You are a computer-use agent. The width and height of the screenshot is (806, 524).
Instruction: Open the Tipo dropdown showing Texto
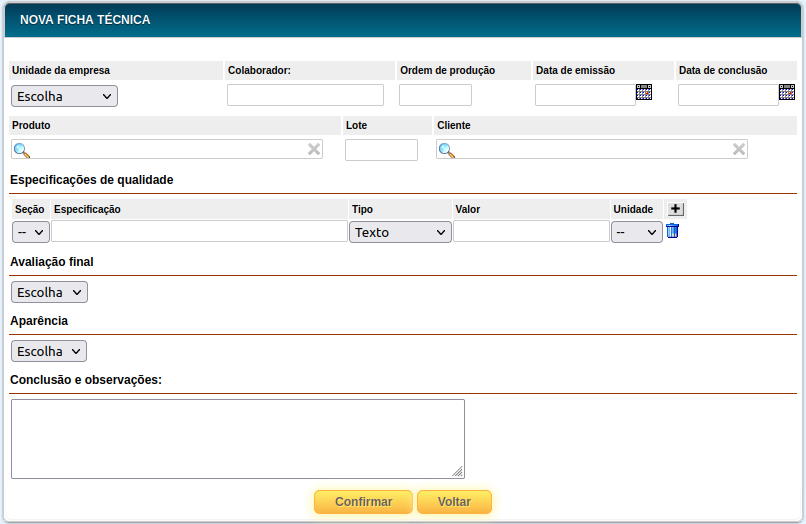tap(400, 232)
